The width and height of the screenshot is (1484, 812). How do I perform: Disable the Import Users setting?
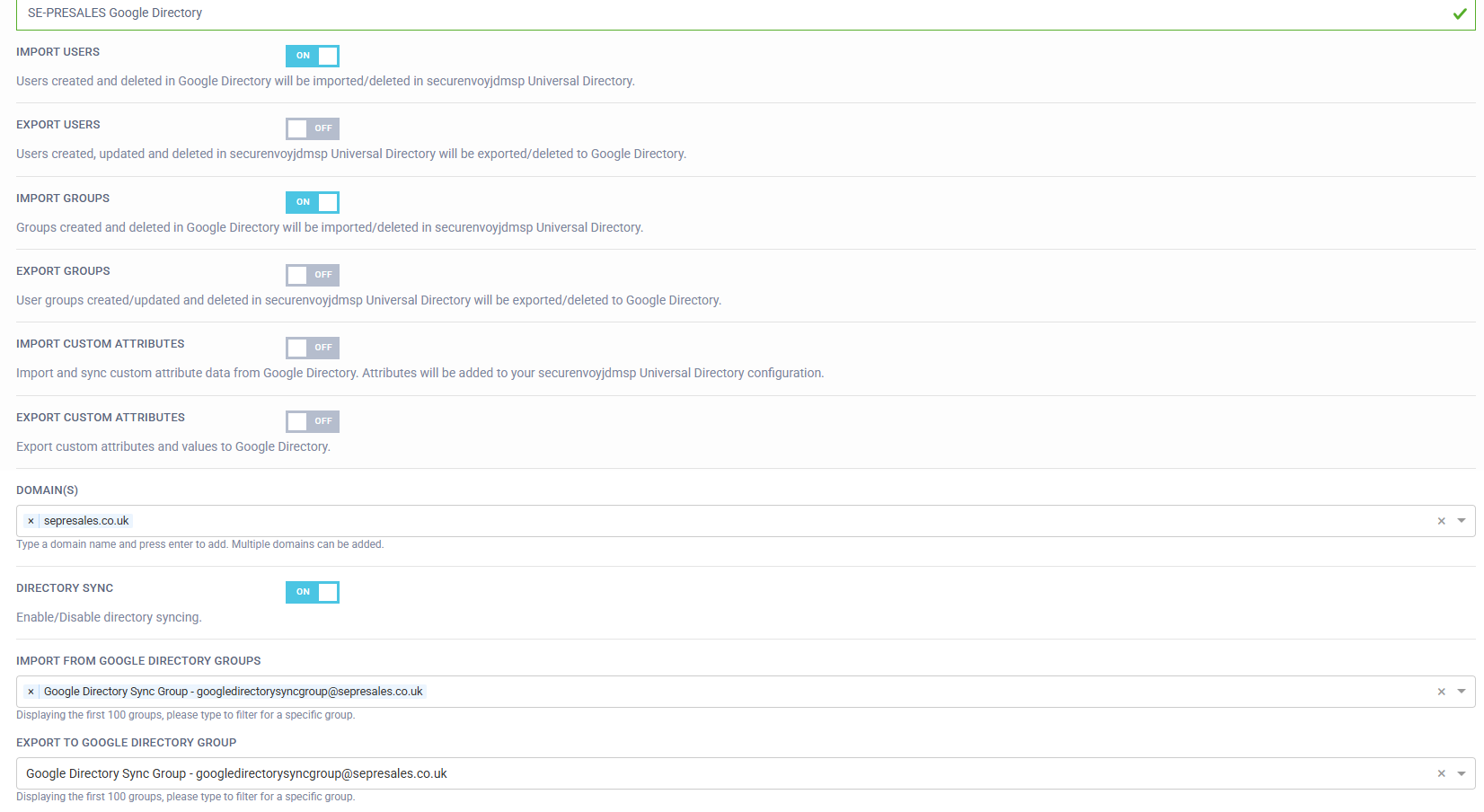click(312, 56)
